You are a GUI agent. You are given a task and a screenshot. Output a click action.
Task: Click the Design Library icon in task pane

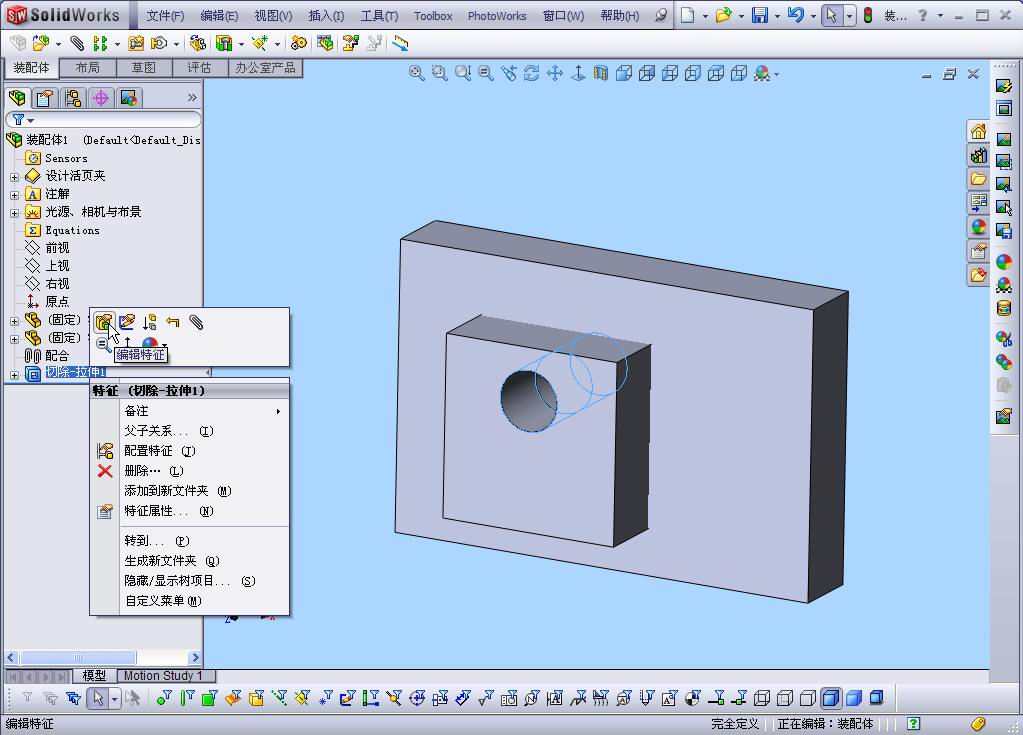click(x=978, y=155)
